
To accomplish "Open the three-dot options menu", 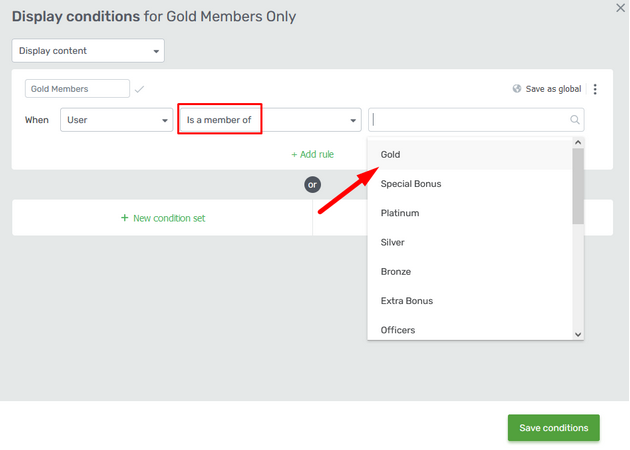I will coord(595,89).
